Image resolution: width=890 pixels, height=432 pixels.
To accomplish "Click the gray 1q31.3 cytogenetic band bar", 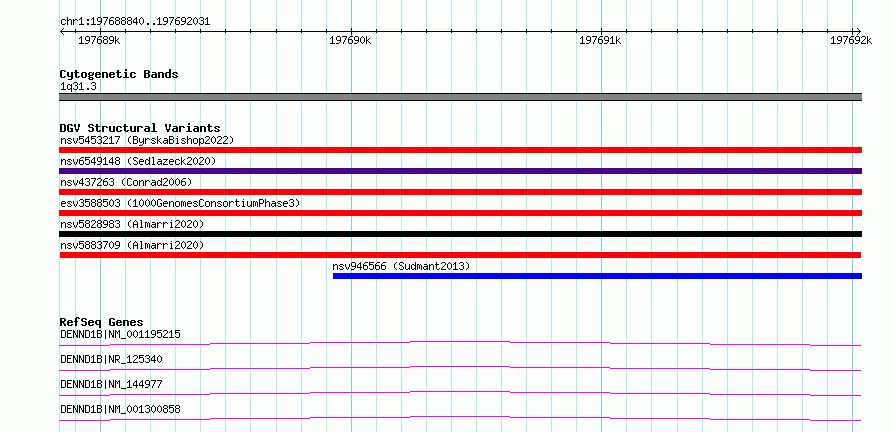I will pyautogui.click(x=460, y=97).
